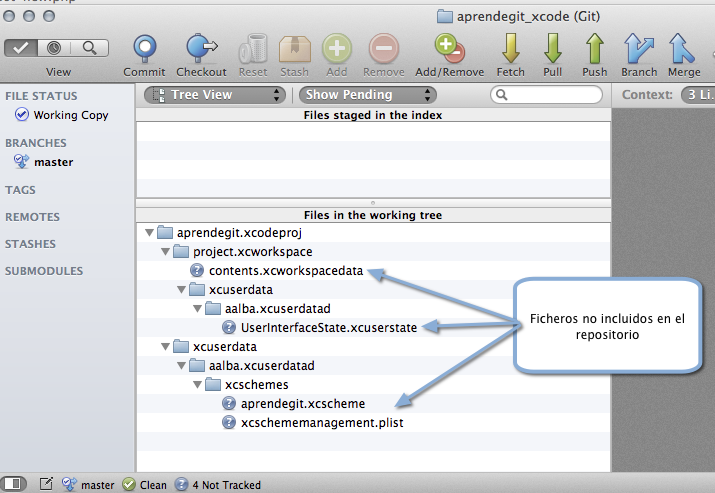715x493 pixels.
Task: Click the Pull toolbar icon
Action: click(552, 49)
